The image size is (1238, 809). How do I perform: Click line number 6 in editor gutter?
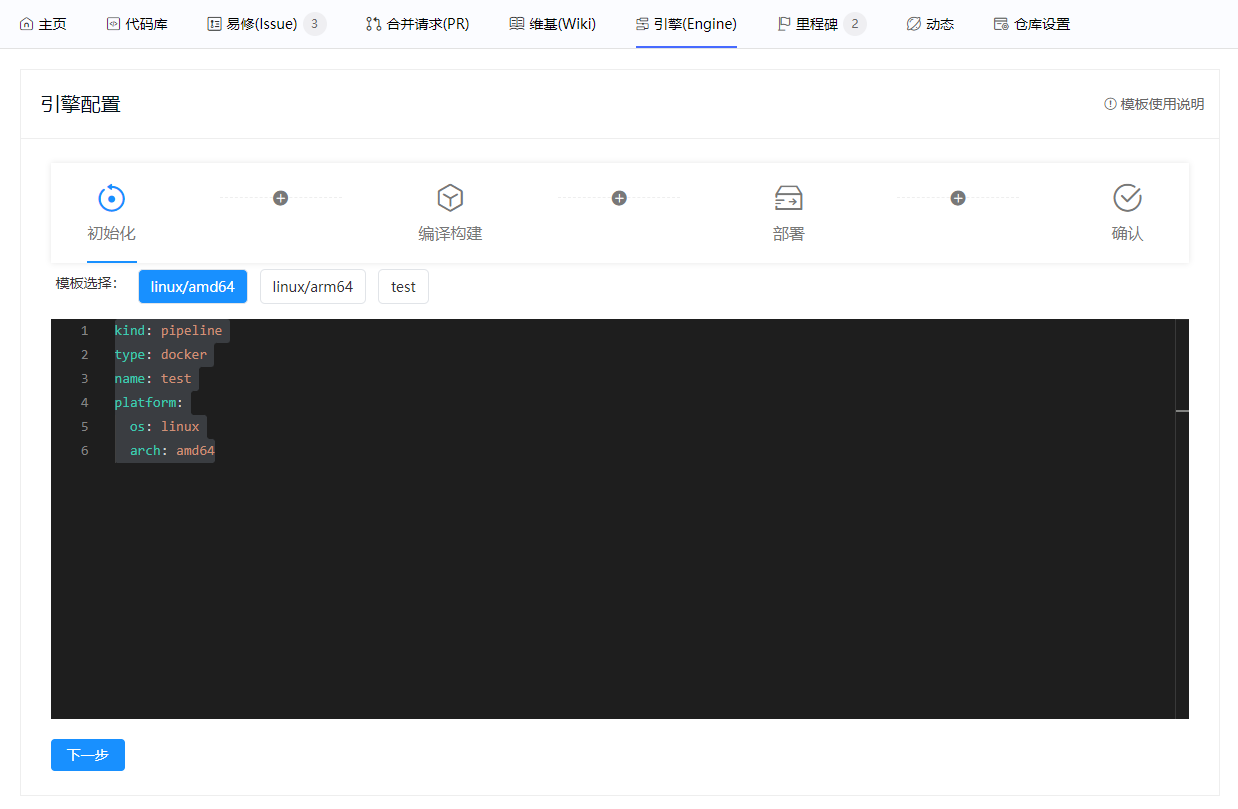pos(84,451)
